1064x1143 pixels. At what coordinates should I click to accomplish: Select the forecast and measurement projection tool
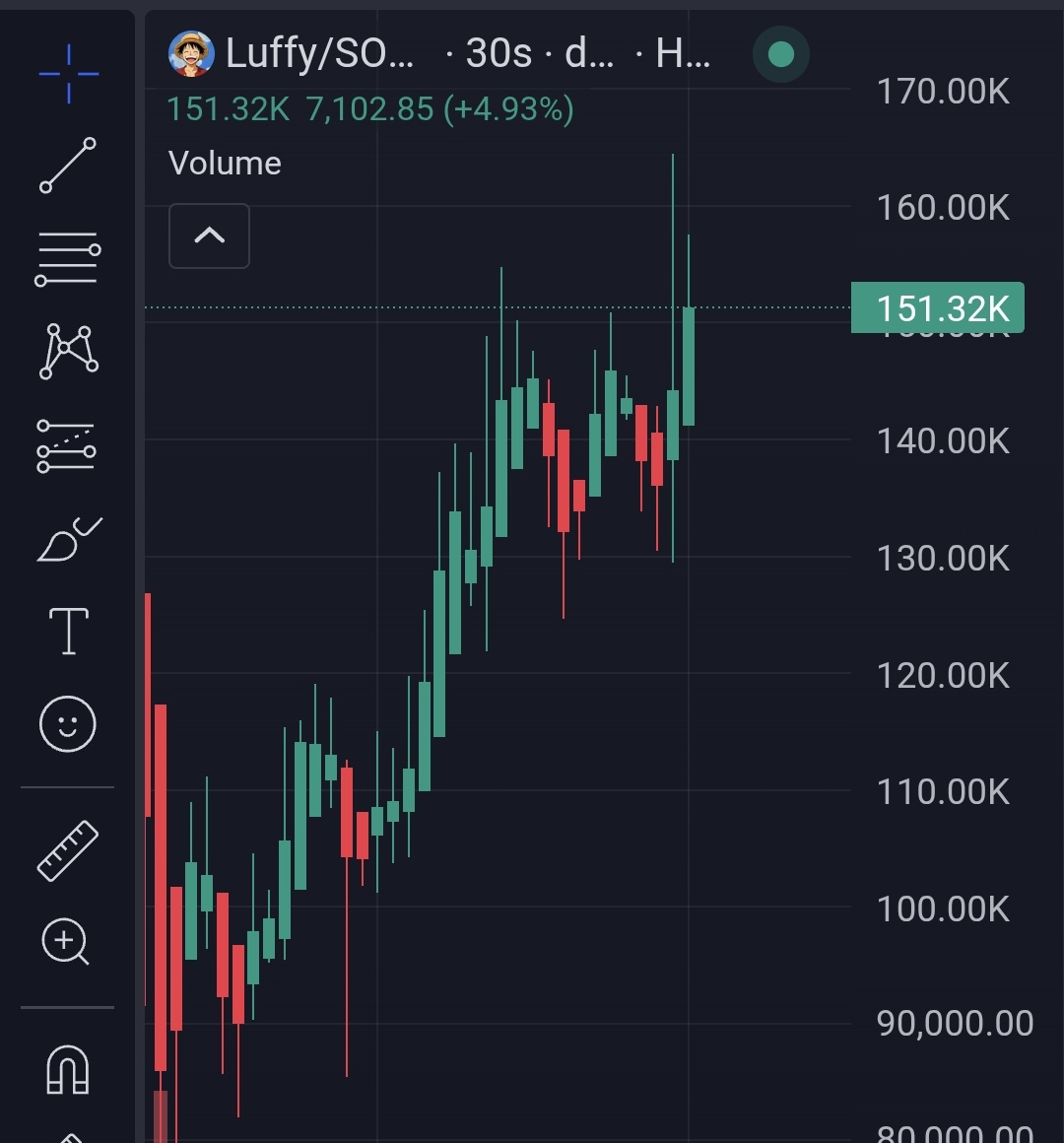[66, 446]
